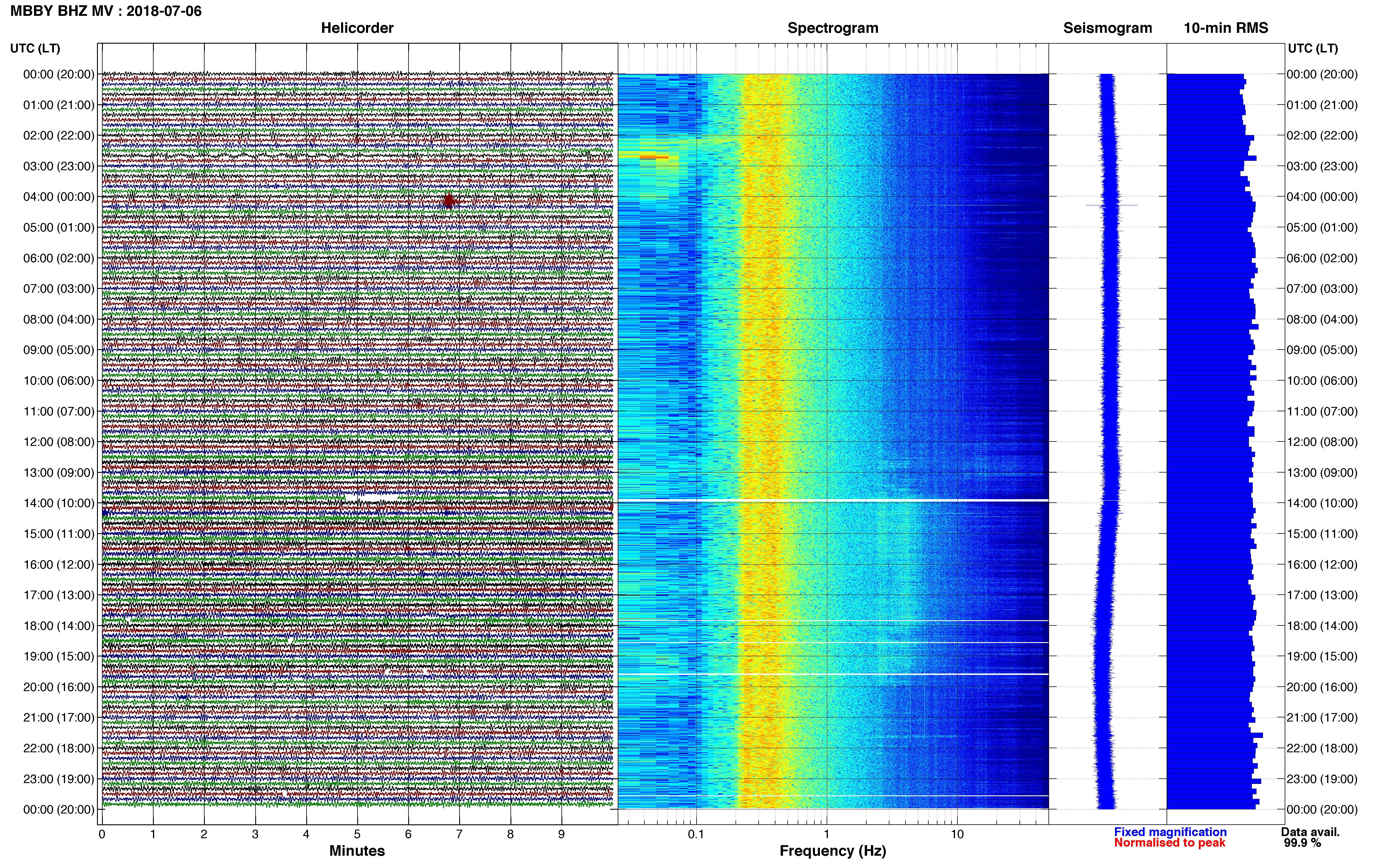Image resolution: width=1389 pixels, height=868 pixels.
Task: Click the seismogram spike line near 04:15
Action: click(1111, 205)
